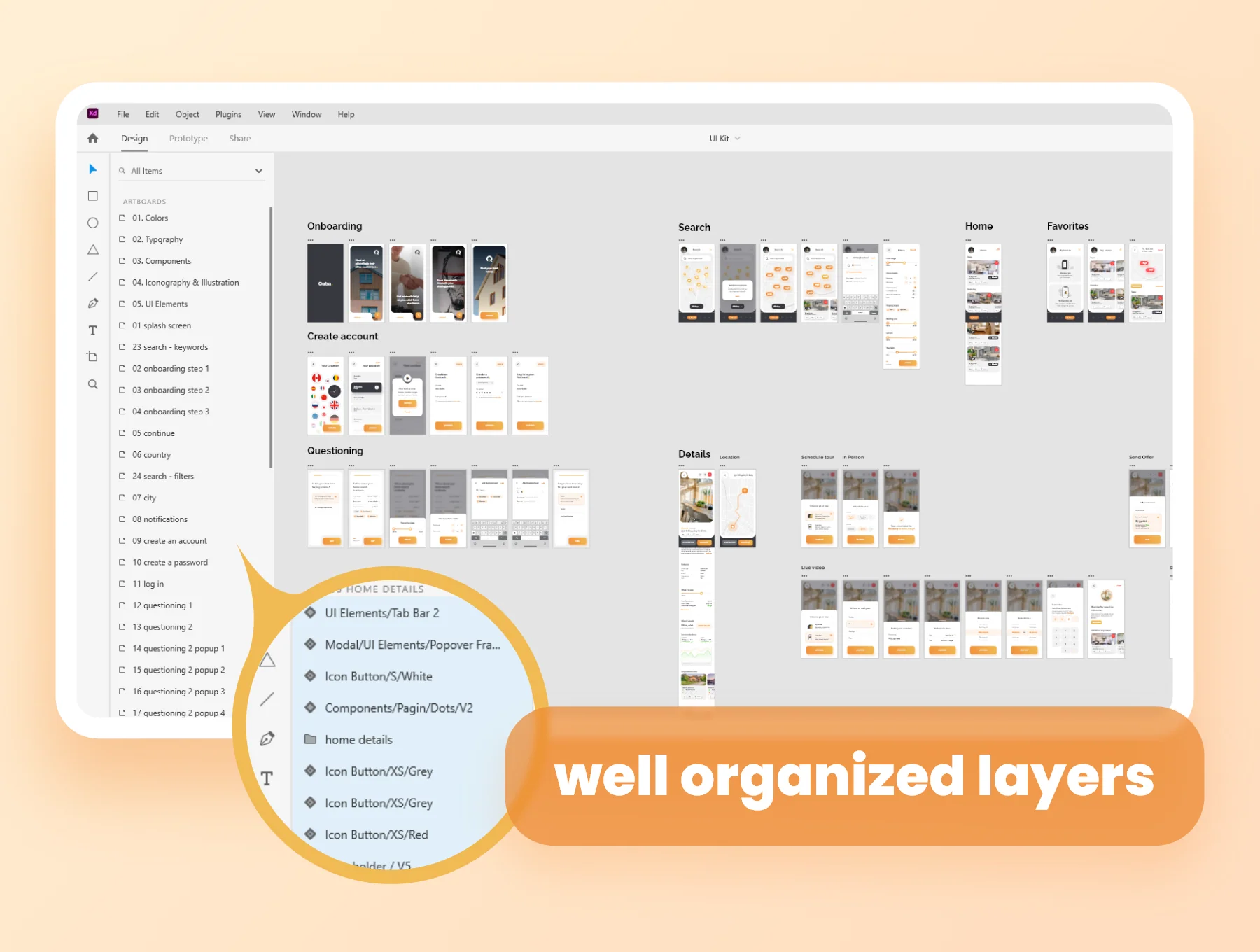Click the Onboarding section label on canvas
Image resolution: width=1260 pixels, height=952 pixels.
(x=335, y=226)
